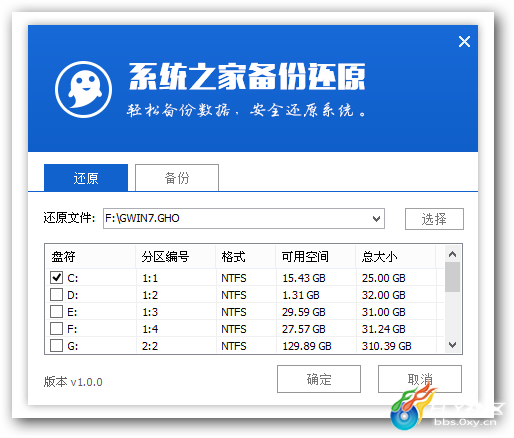
Task: Switch to the 备份 tab
Action: (x=177, y=178)
